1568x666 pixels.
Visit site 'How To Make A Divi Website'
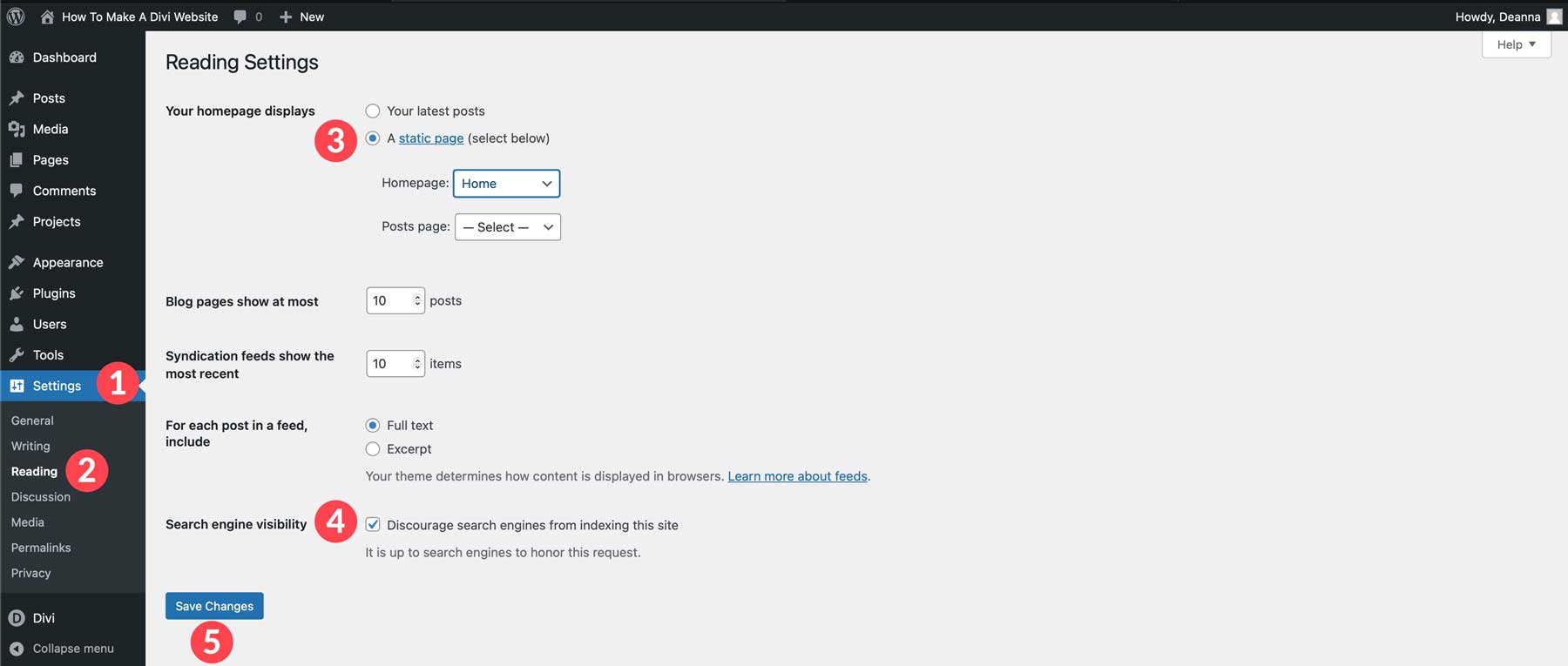(139, 17)
